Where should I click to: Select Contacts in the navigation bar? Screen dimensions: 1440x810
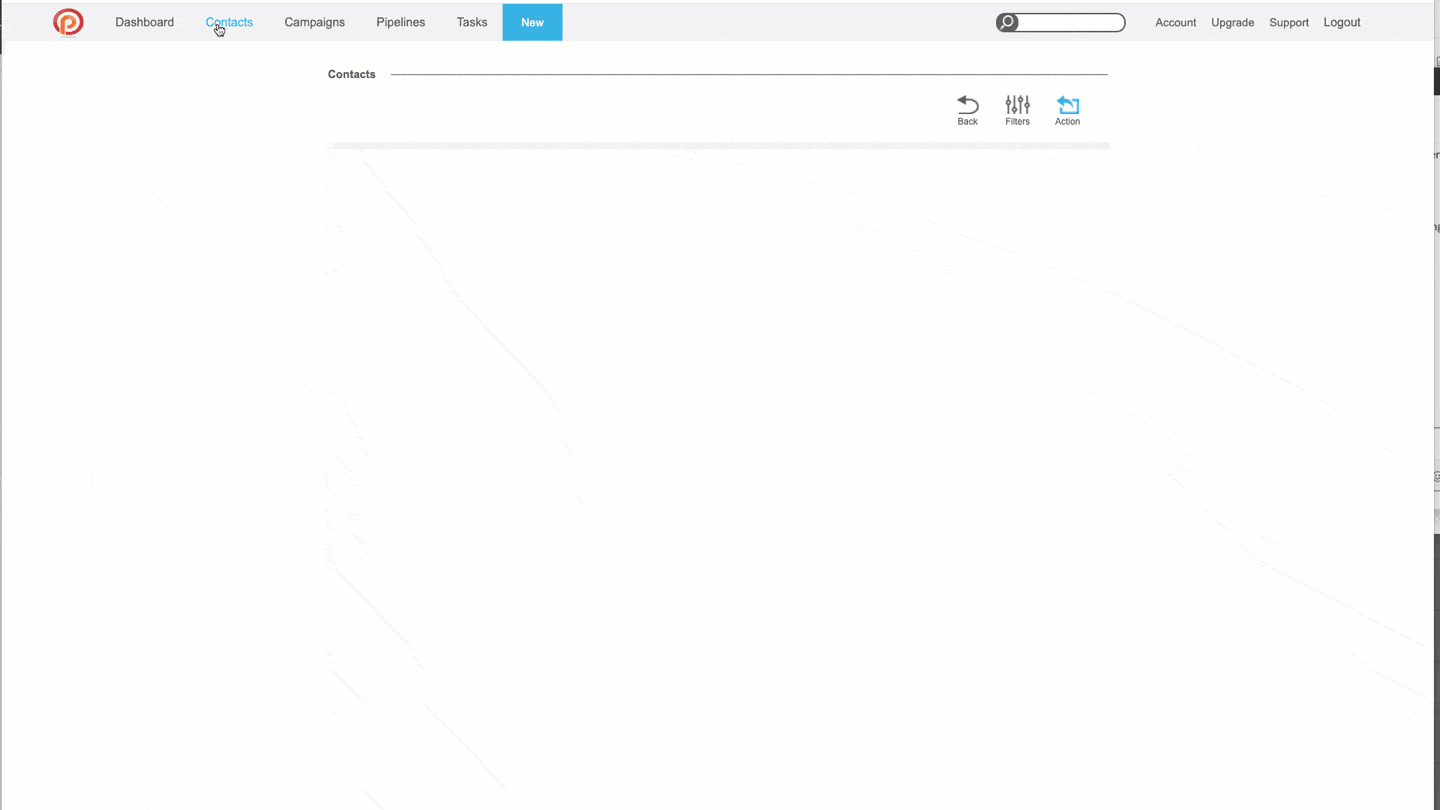coord(229,22)
